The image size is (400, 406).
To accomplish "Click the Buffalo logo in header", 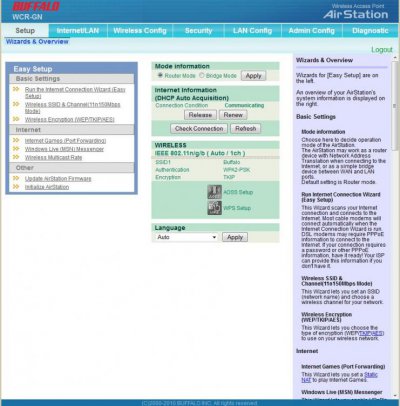I will (x=36, y=7).
